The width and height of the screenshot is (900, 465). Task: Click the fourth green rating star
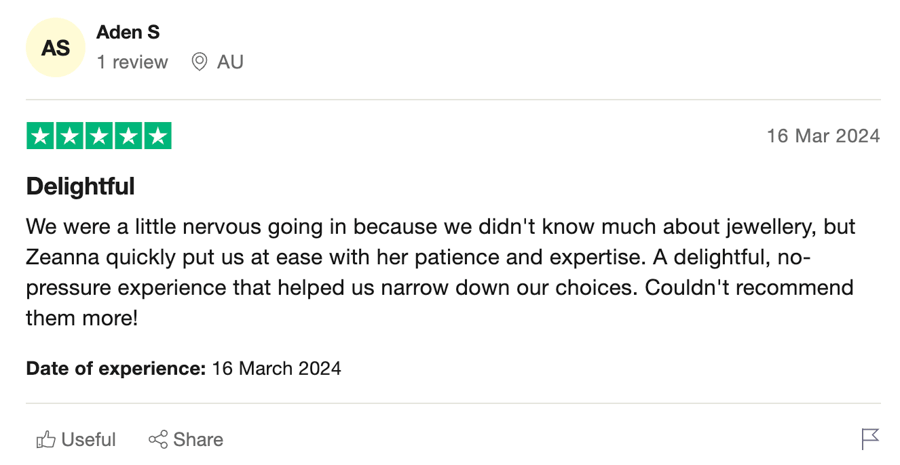128,136
